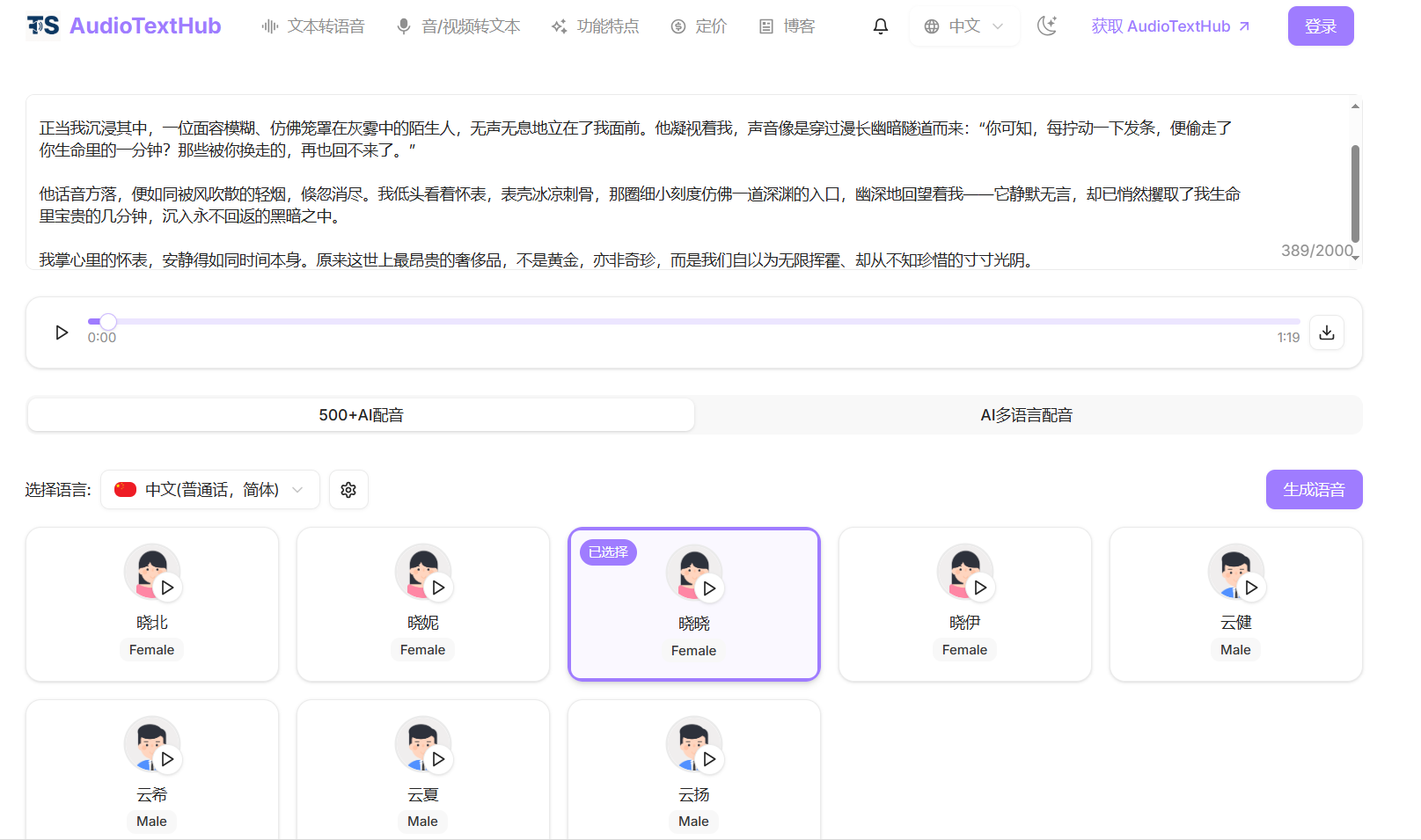Switch to AI多语言配音 tab
Image resolution: width=1421 pixels, height=840 pixels.
coord(1026,415)
